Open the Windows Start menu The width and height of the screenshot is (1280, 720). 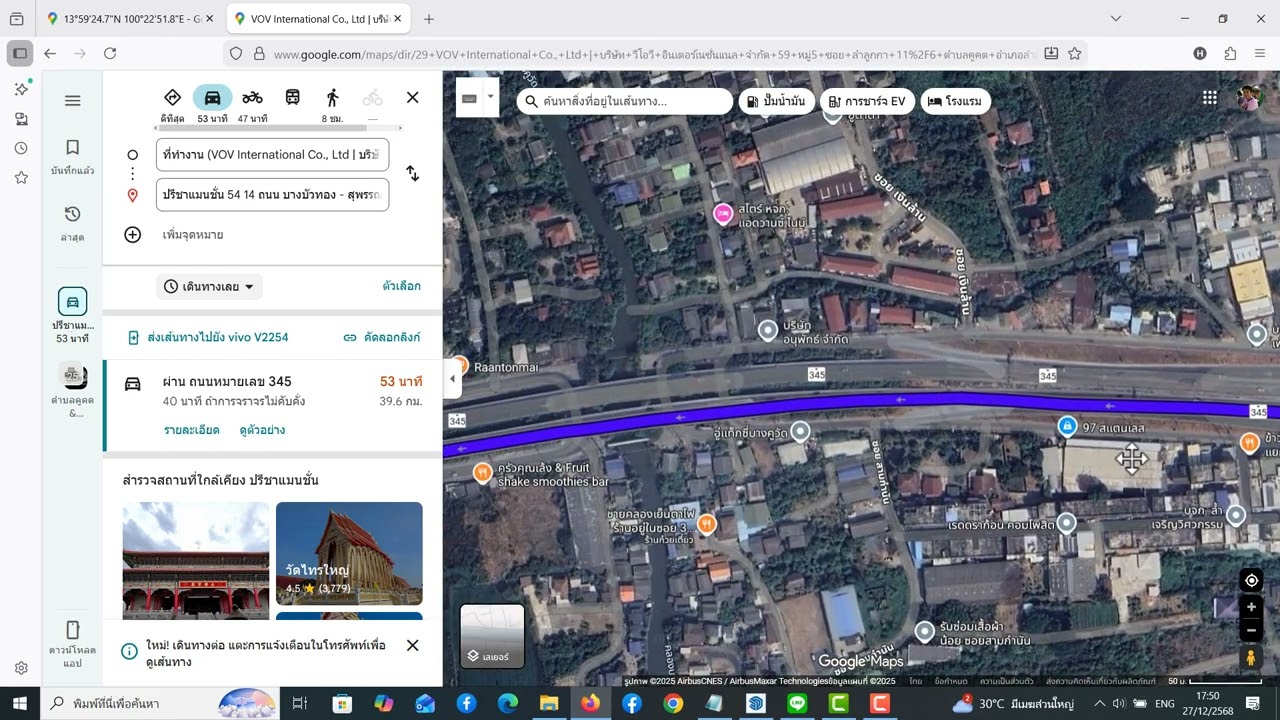20,703
